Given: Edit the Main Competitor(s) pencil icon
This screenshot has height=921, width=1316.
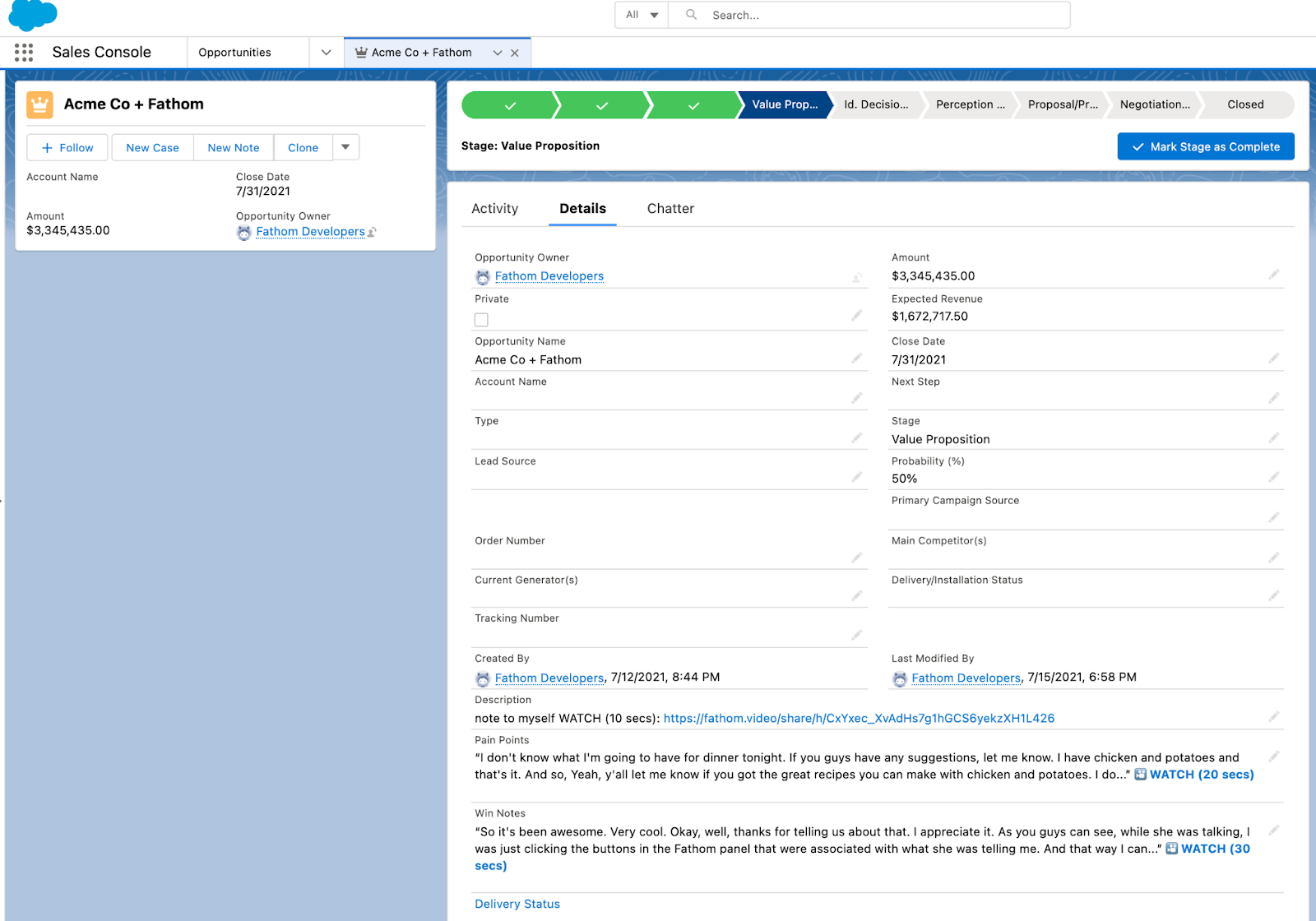Looking at the screenshot, I should (x=1273, y=558).
